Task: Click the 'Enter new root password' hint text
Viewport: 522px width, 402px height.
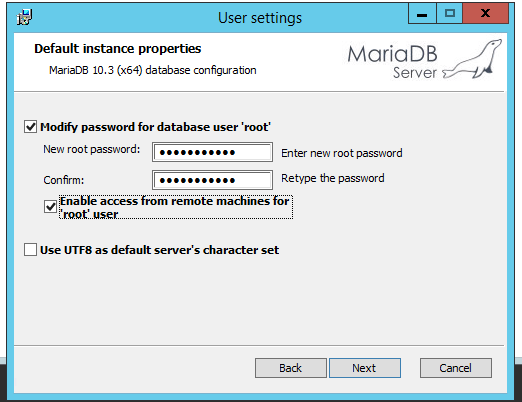Action: pos(342,153)
